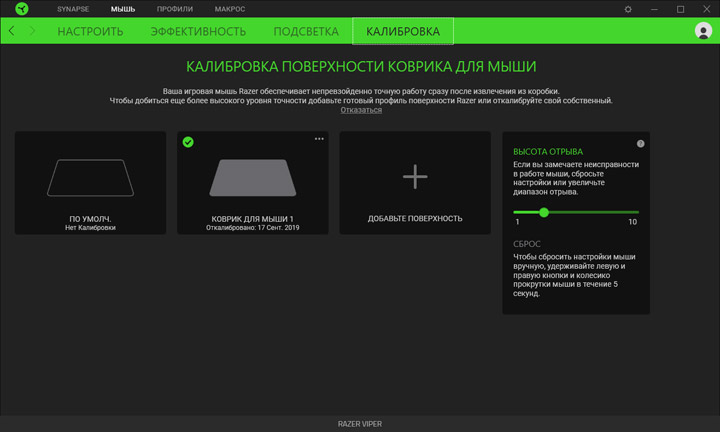Click the Высота отрыва heading
Image resolution: width=720 pixels, height=432 pixels.
(548, 151)
